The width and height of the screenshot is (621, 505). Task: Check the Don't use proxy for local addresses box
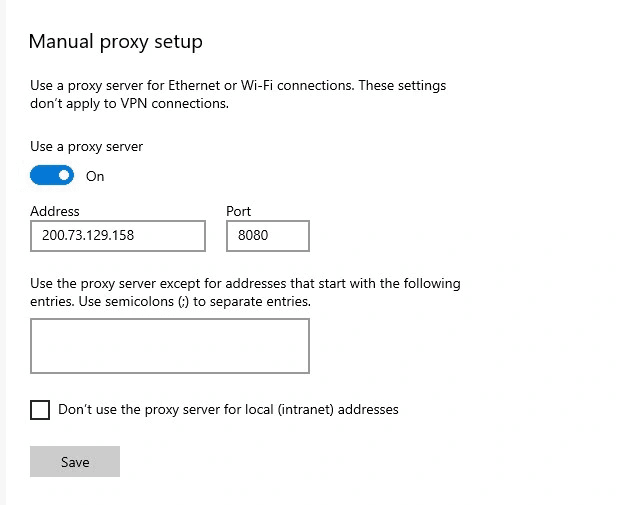[x=40, y=410]
